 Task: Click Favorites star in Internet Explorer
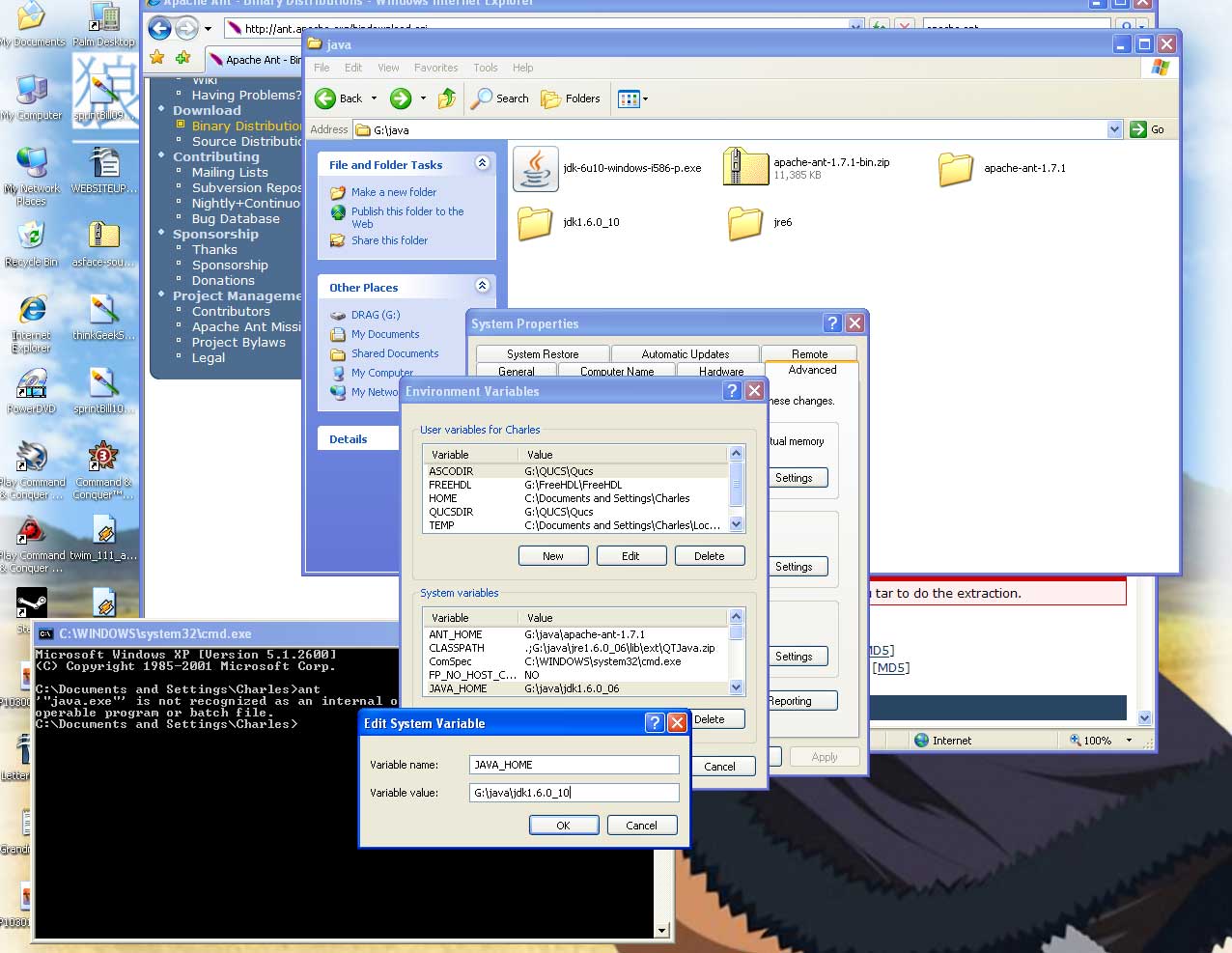coord(157,58)
